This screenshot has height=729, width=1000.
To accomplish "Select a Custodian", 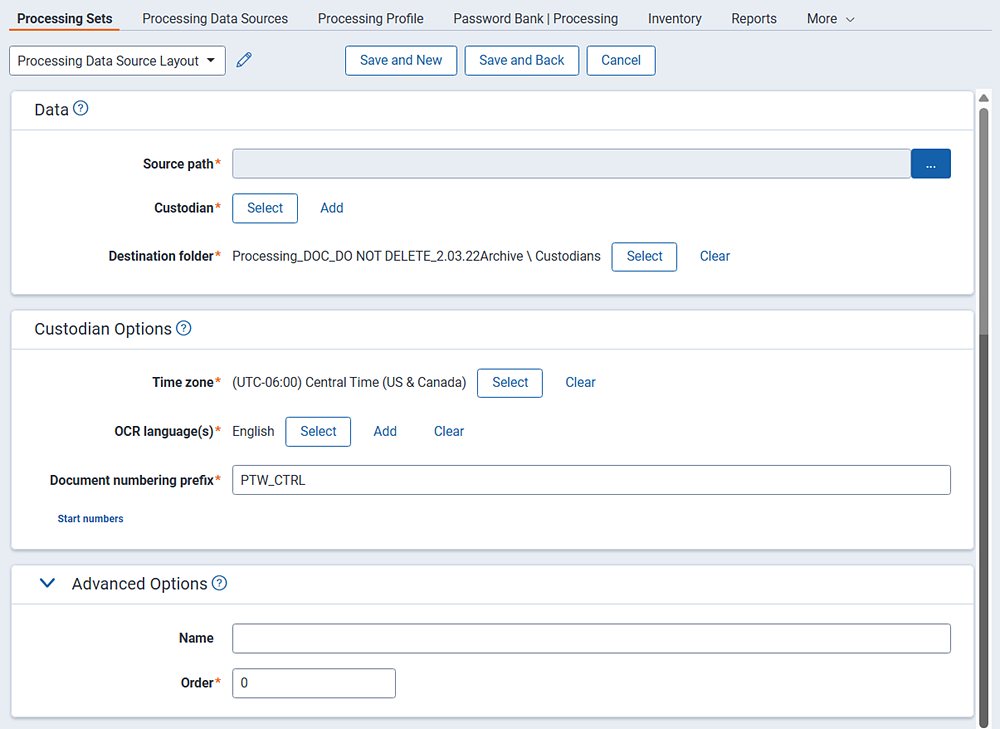I will pos(264,208).
